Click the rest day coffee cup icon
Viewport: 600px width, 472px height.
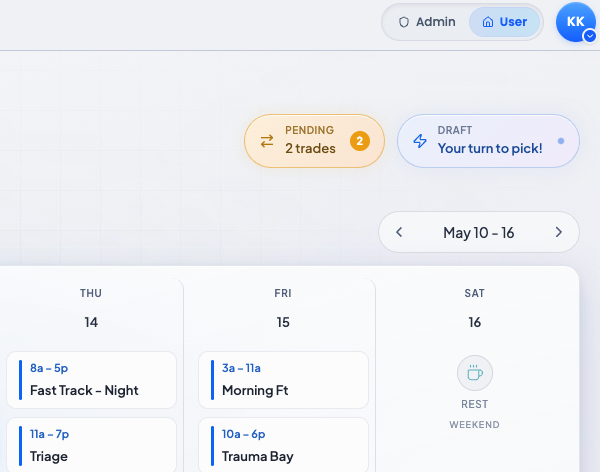click(x=474, y=373)
